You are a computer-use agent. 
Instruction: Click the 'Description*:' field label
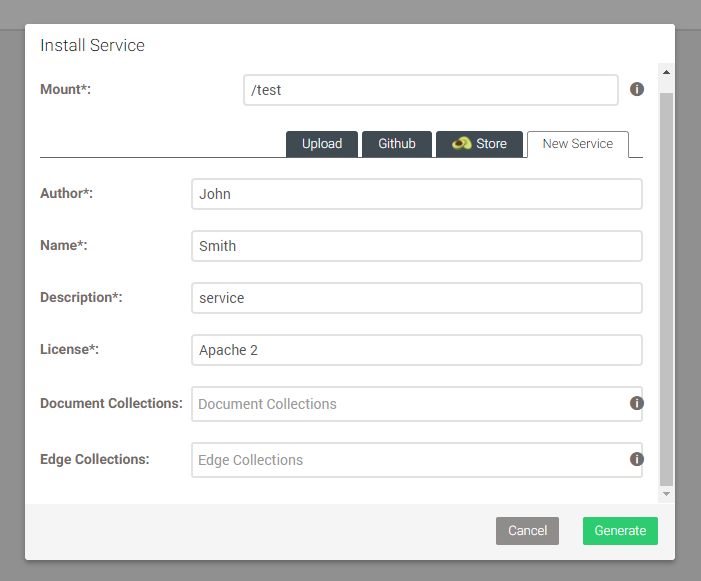coord(81,298)
